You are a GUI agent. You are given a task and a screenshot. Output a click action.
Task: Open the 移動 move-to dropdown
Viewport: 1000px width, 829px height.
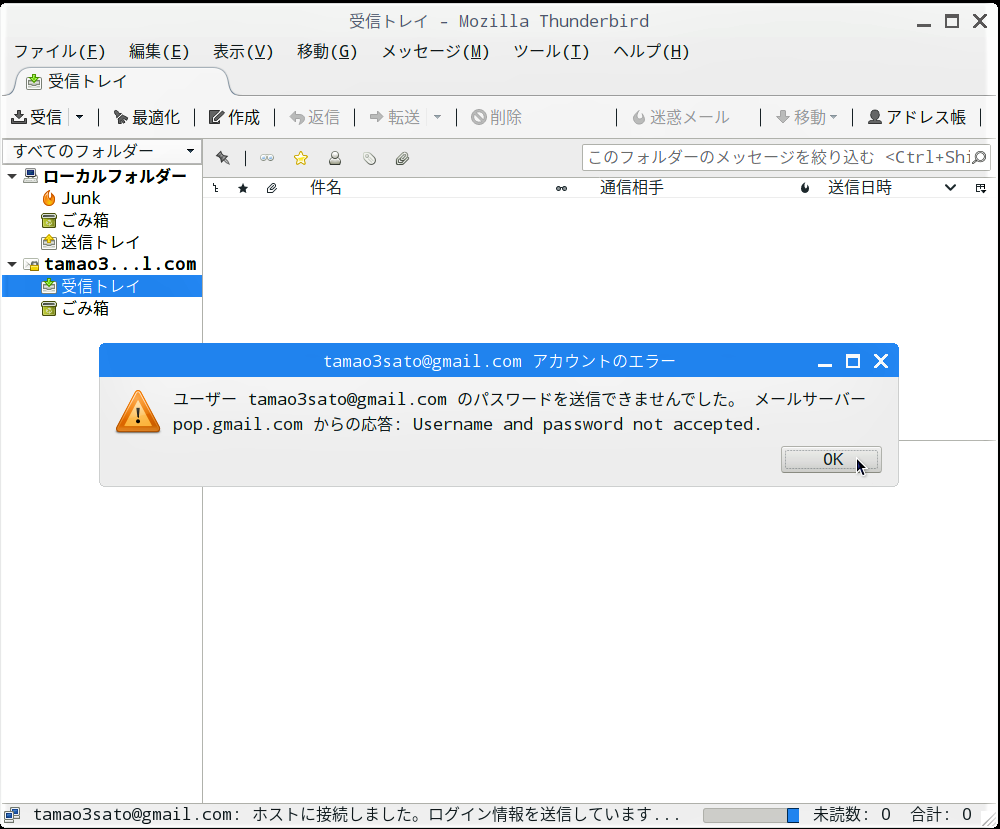point(807,117)
